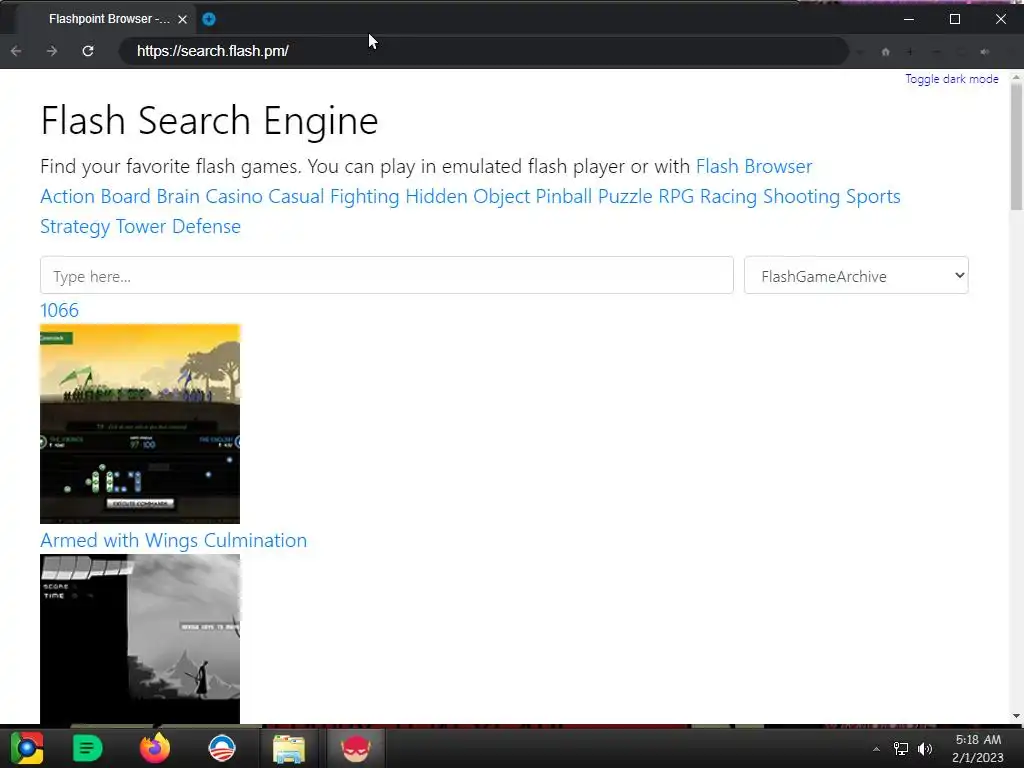The width and height of the screenshot is (1024, 768).
Task: Click the scrollbar down arrow
Action: (1016, 716)
